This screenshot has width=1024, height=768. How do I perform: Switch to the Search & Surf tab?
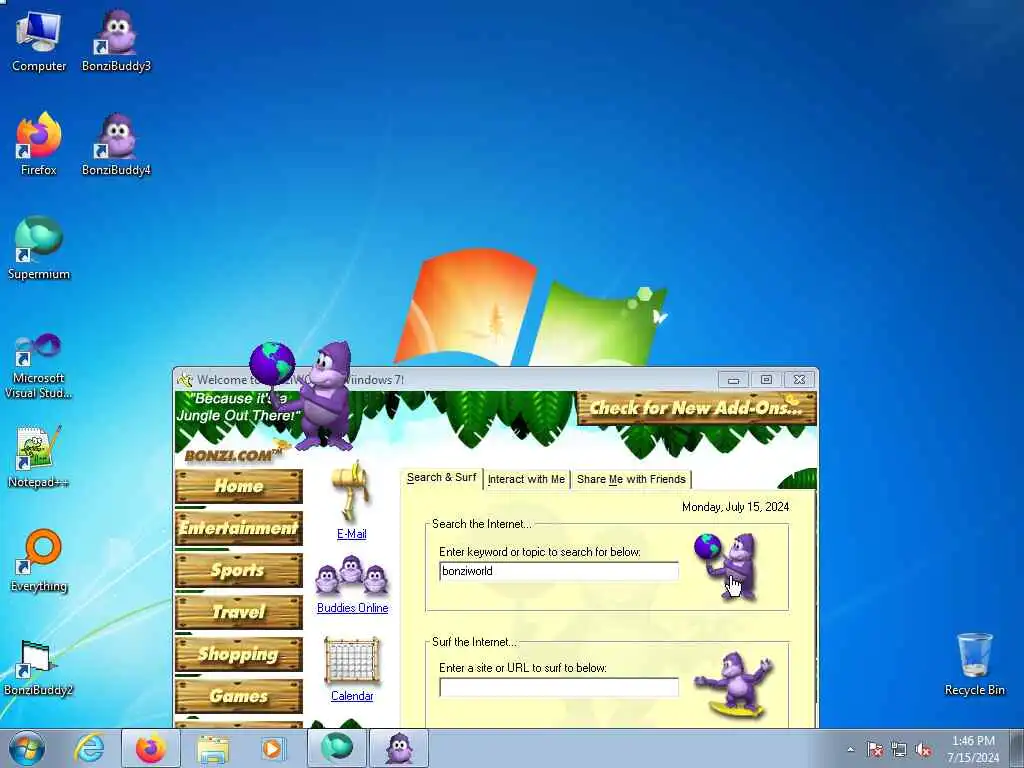[441, 477]
